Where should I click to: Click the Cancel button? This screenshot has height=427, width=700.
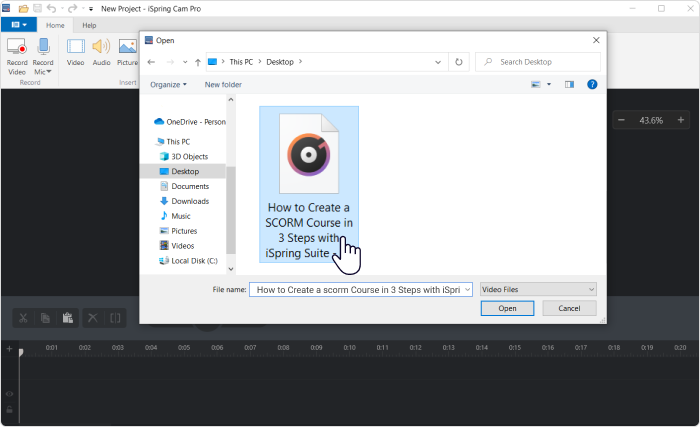(569, 308)
